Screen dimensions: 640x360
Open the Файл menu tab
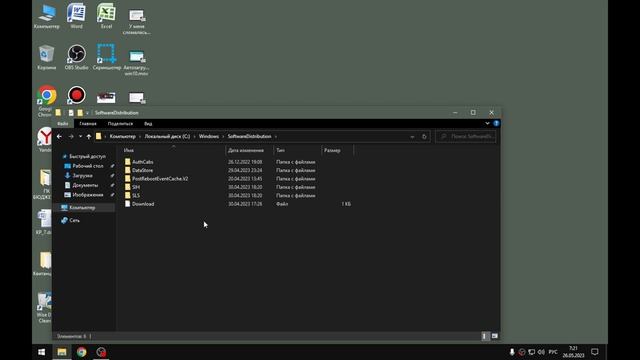click(62, 123)
